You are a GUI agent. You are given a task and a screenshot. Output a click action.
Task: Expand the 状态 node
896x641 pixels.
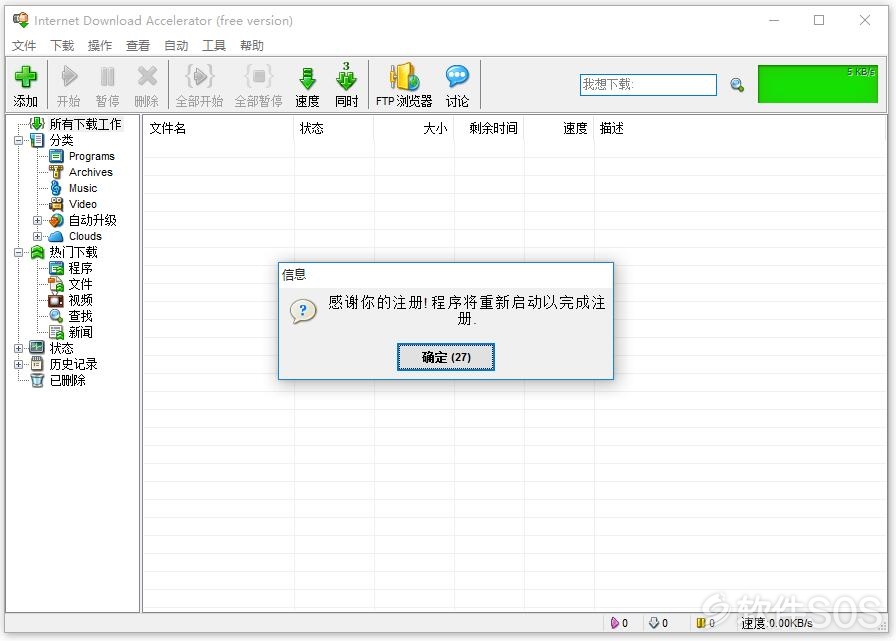click(x=19, y=348)
